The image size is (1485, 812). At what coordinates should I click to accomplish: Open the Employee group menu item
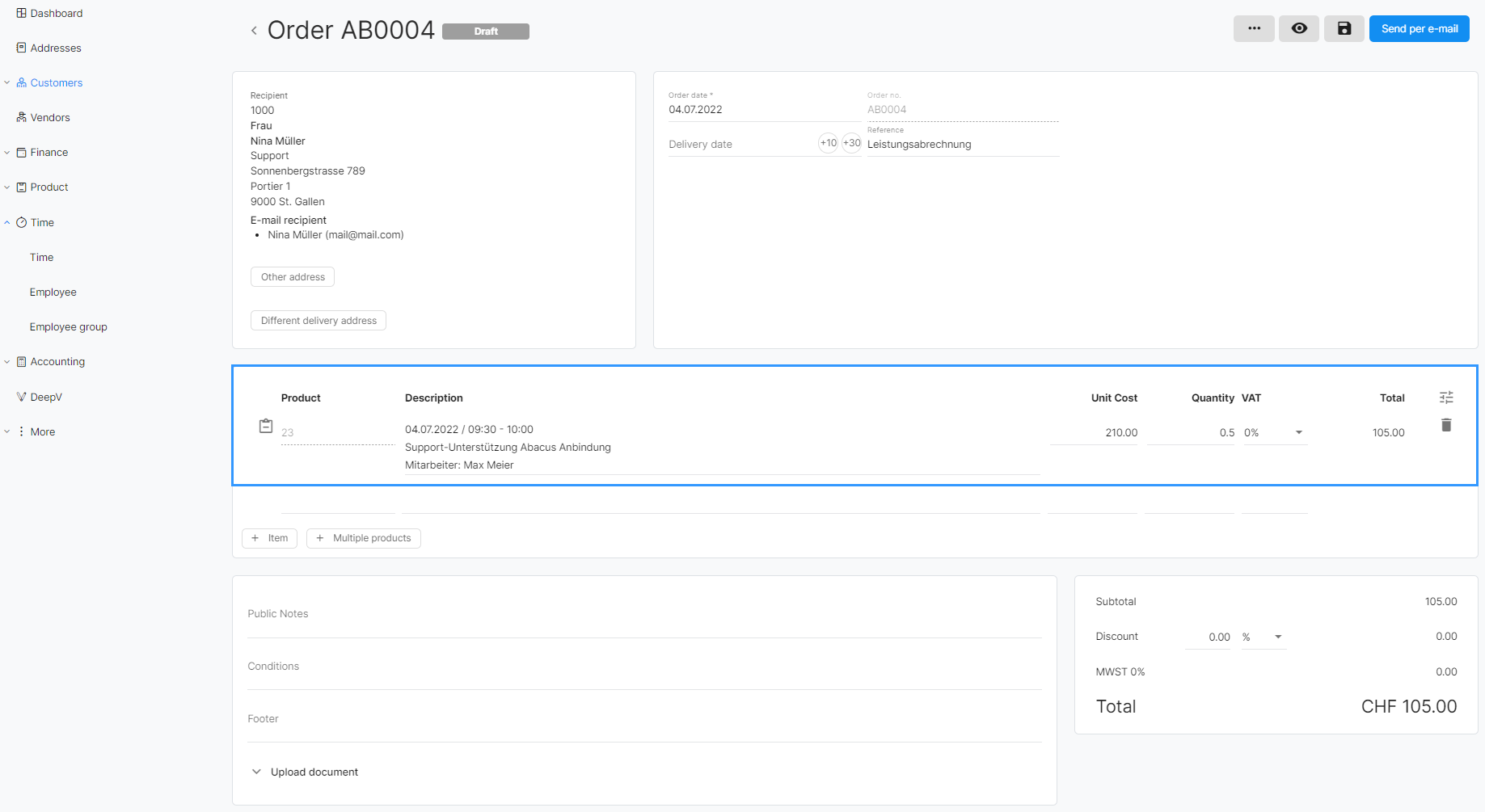[x=69, y=326]
